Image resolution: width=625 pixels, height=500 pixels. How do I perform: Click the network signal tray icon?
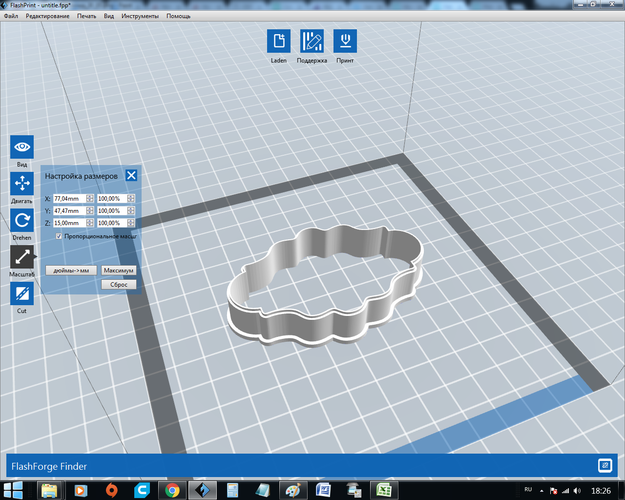tap(566, 491)
